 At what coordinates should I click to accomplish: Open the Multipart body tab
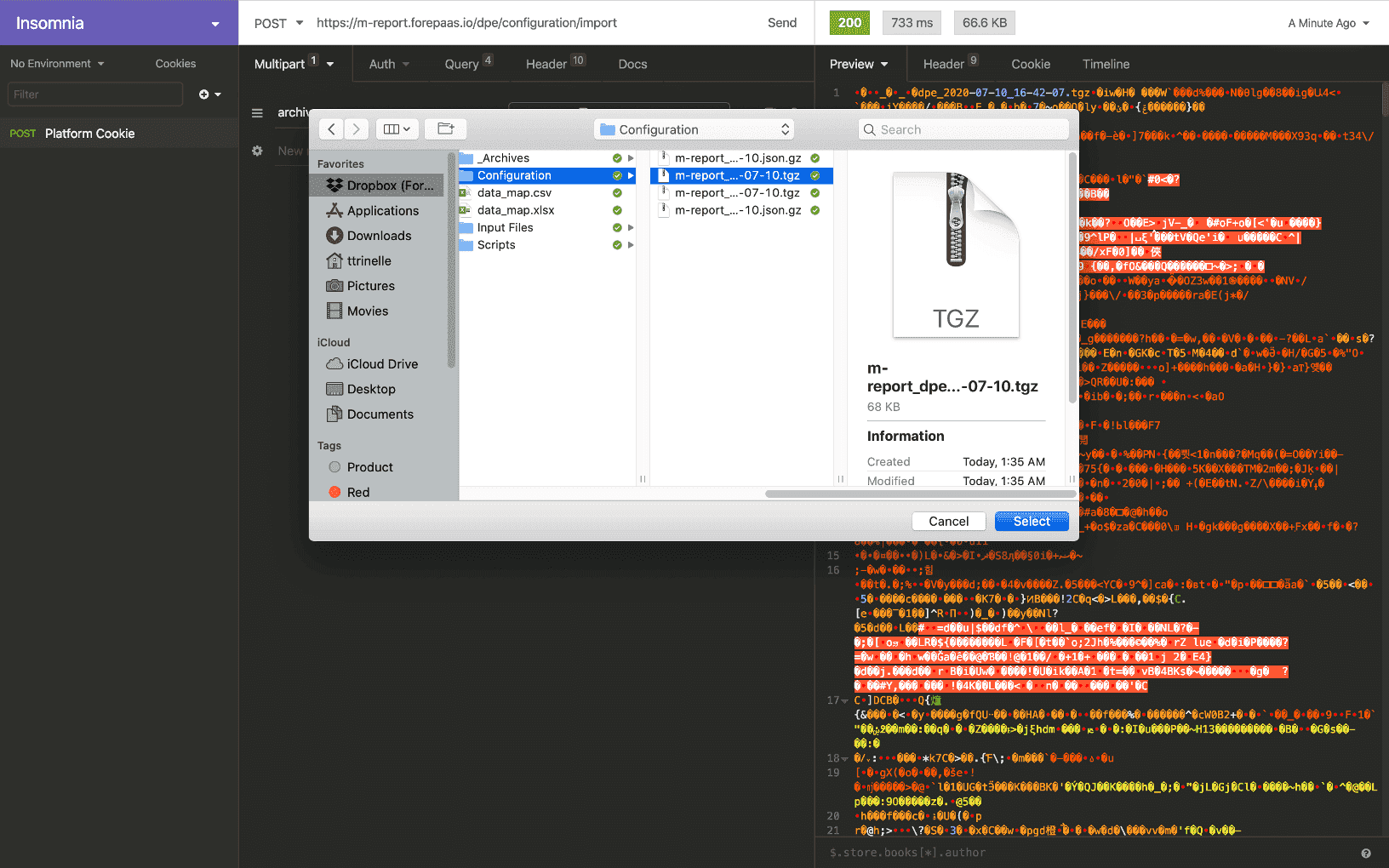(x=294, y=64)
